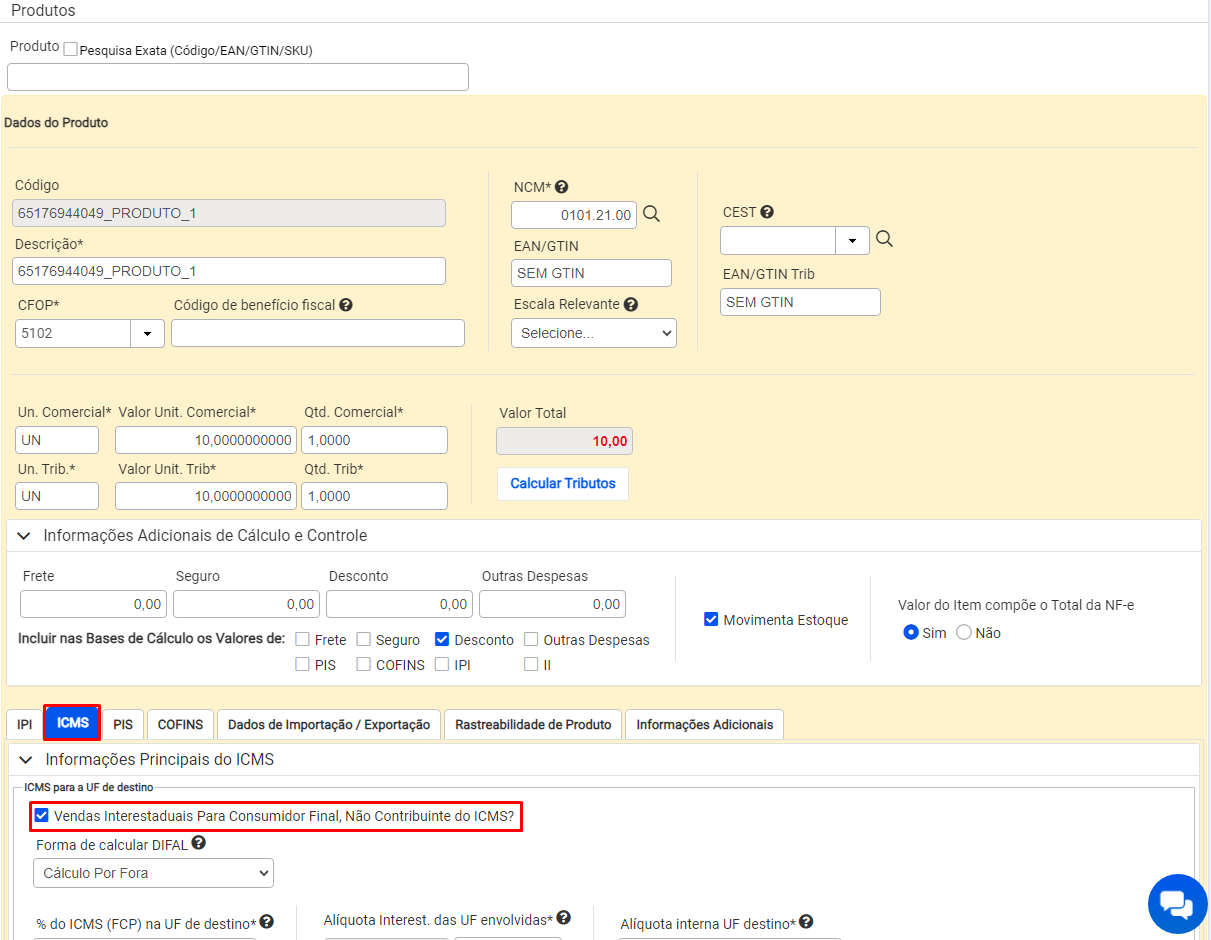Image resolution: width=1211 pixels, height=940 pixels.
Task: Toggle Movimenta Estoque checkbox
Action: point(711,619)
